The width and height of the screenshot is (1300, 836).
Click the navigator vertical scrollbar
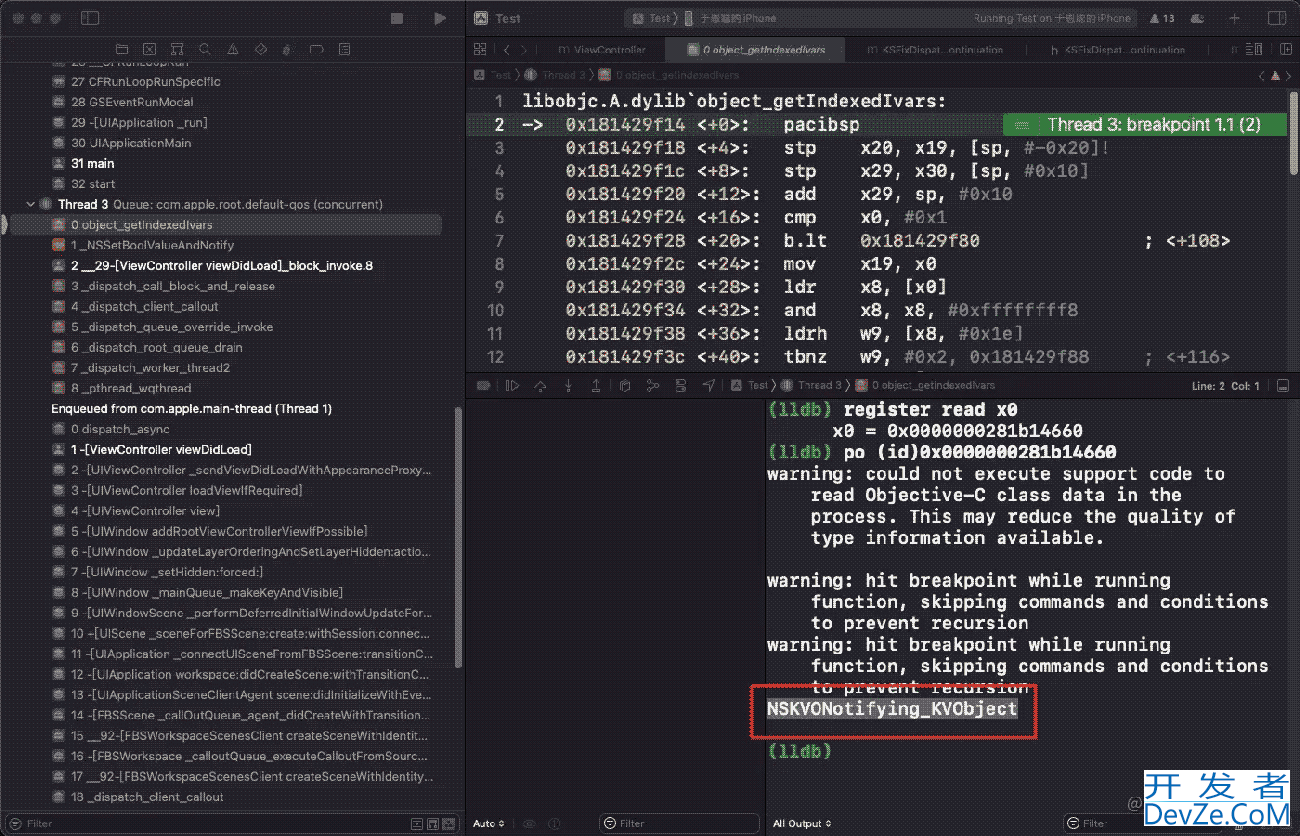tap(459, 535)
